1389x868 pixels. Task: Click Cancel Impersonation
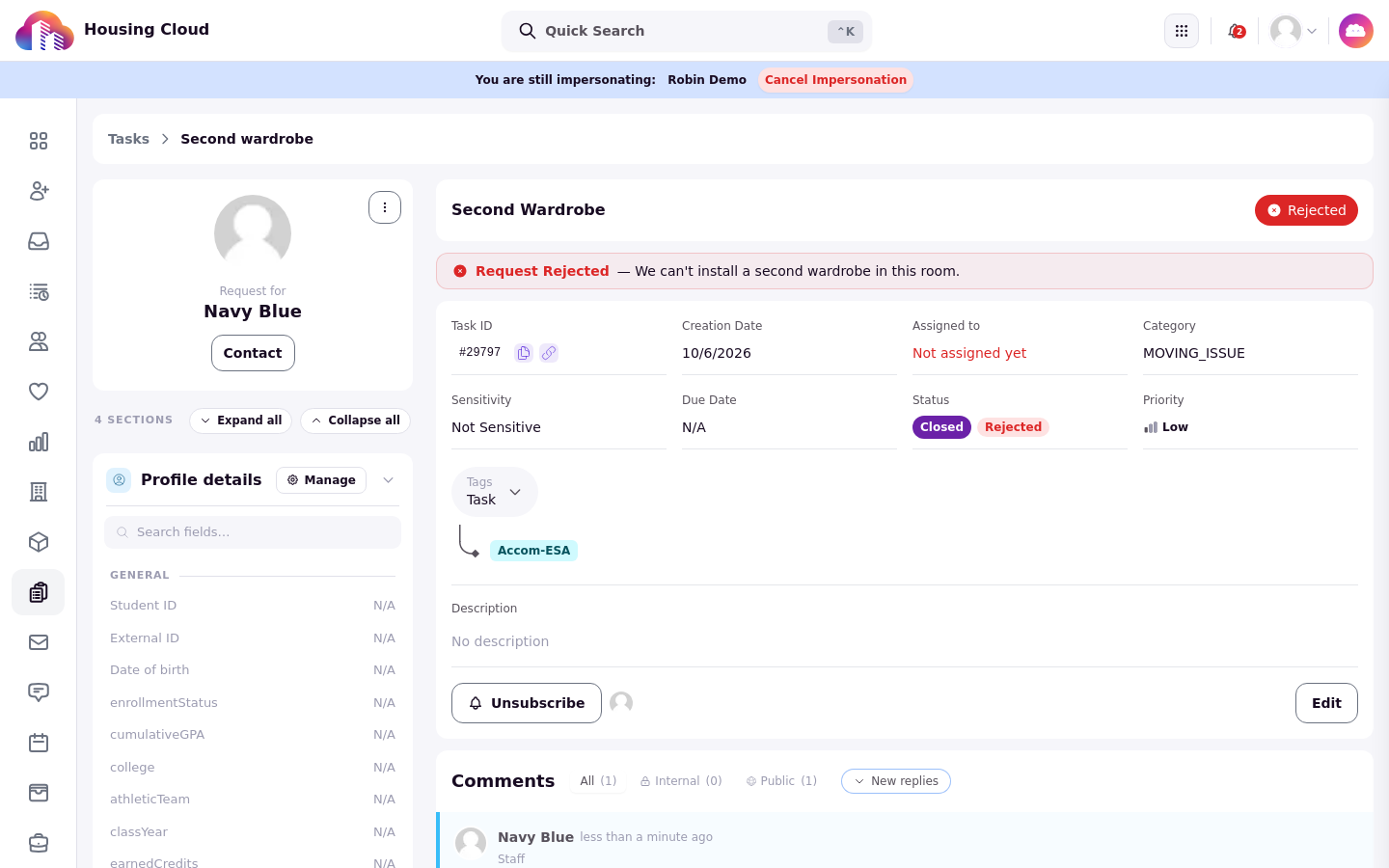click(835, 80)
